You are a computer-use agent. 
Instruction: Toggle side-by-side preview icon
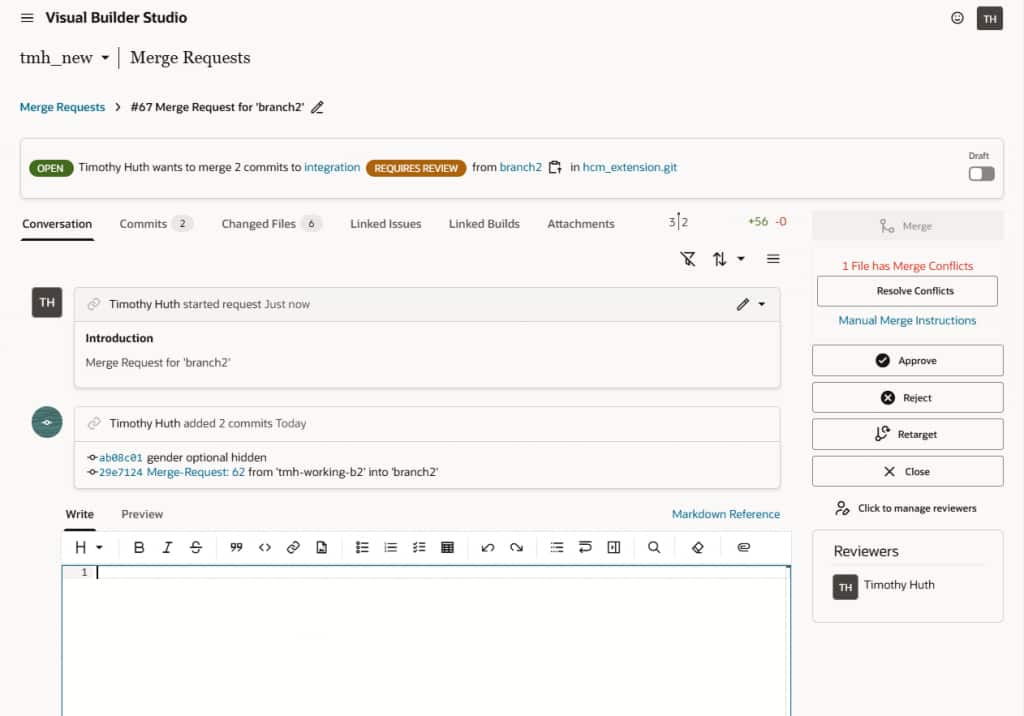click(614, 547)
